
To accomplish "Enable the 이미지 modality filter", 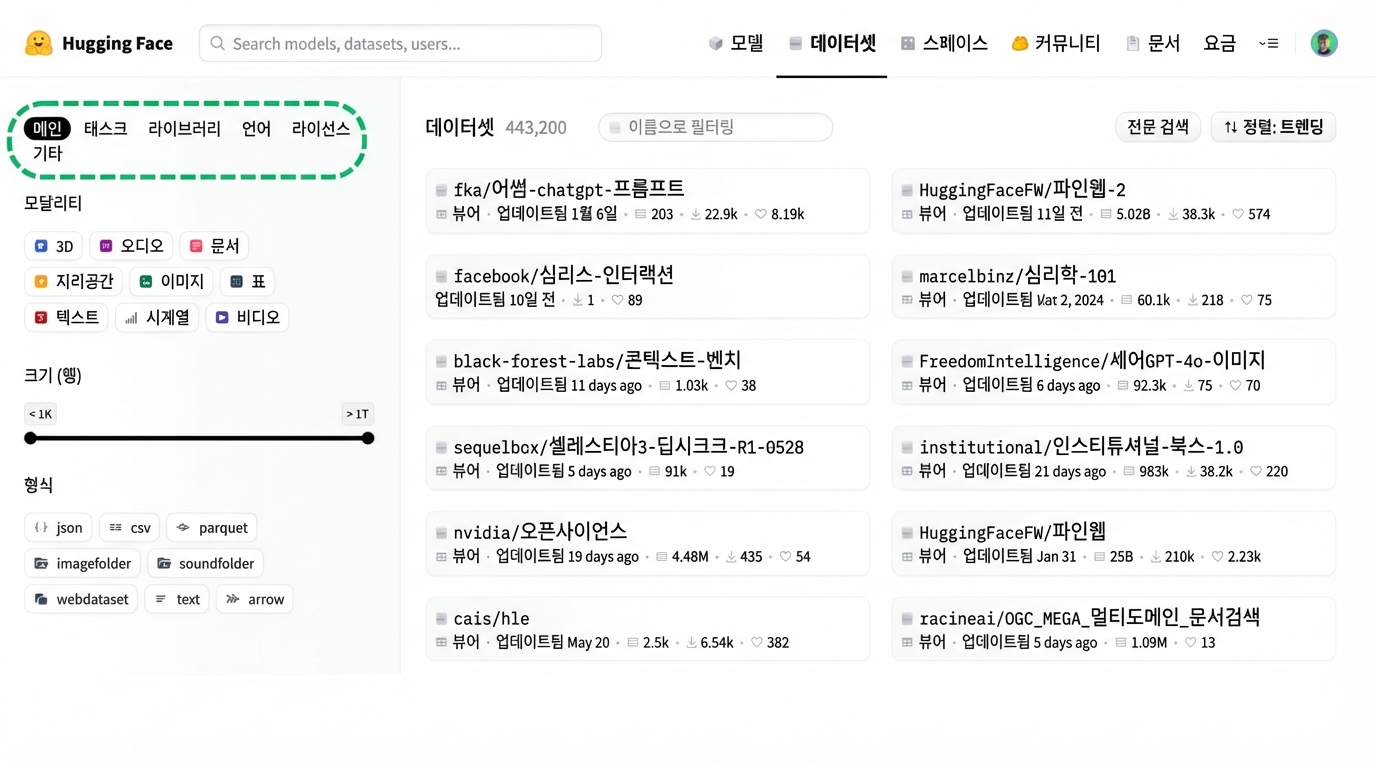I will click(171, 282).
